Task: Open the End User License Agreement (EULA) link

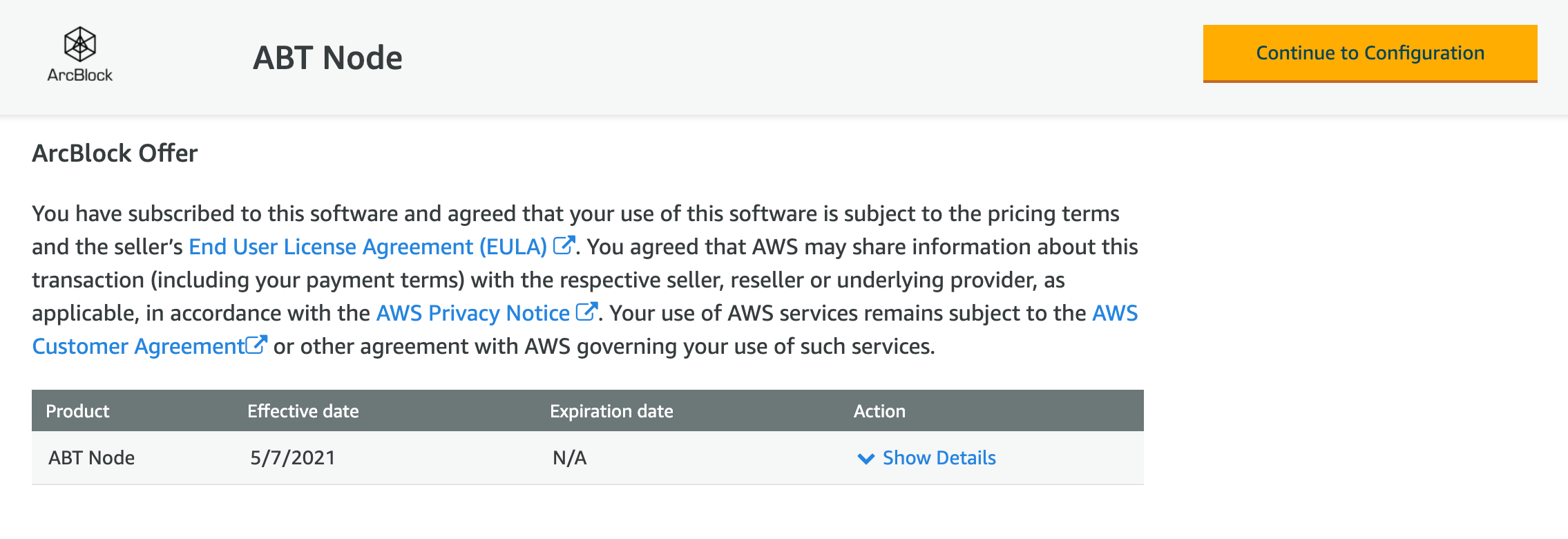Action: (367, 247)
